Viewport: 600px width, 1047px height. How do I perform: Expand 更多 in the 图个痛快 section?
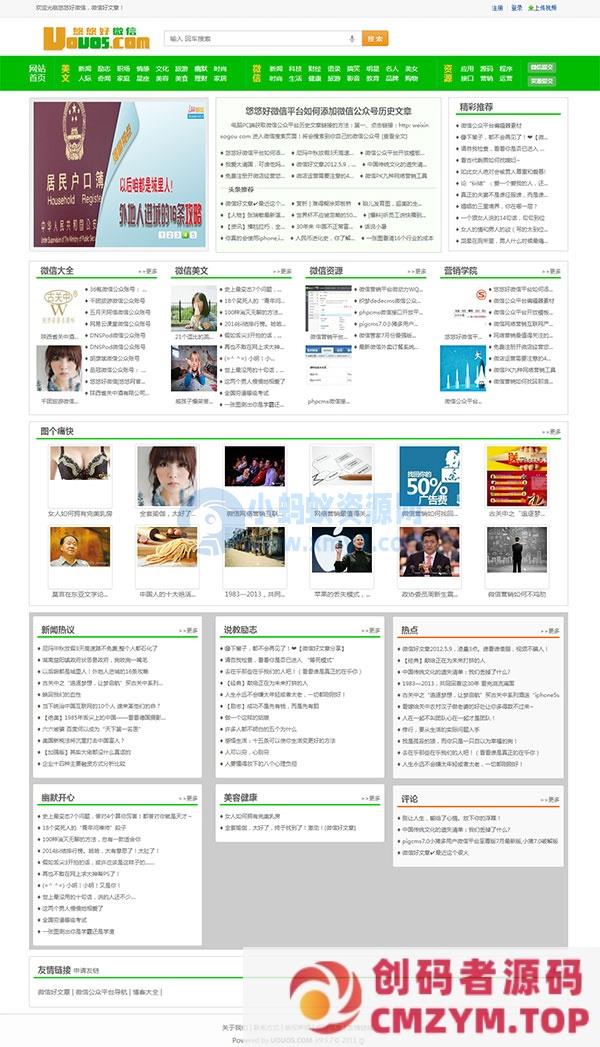click(x=551, y=431)
